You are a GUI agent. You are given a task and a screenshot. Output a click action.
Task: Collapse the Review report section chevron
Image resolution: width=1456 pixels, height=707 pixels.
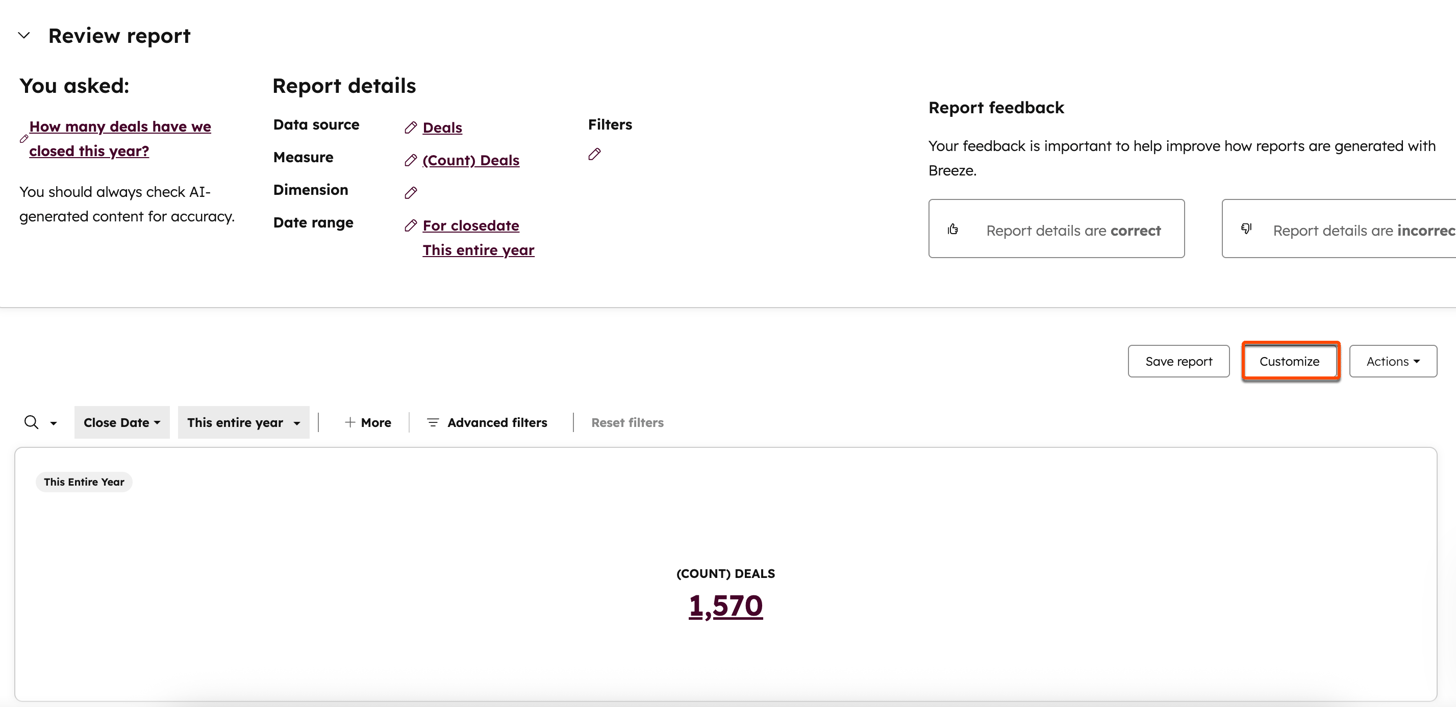pos(24,36)
